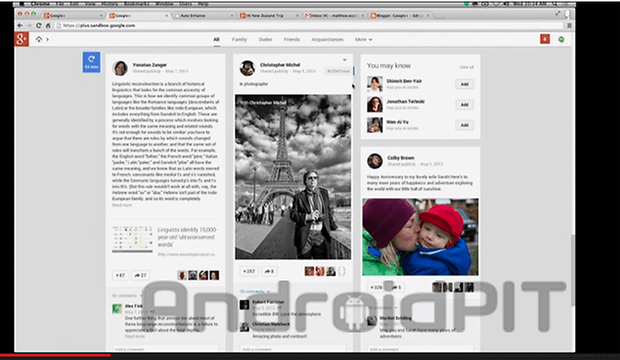Switch to the Auto Enhance browser tab
The width and height of the screenshot is (620, 360).
(204, 15)
